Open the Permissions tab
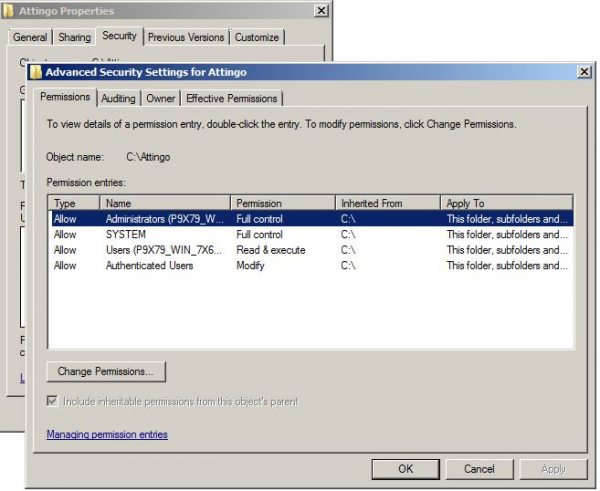The width and height of the screenshot is (600, 491). coord(67,97)
